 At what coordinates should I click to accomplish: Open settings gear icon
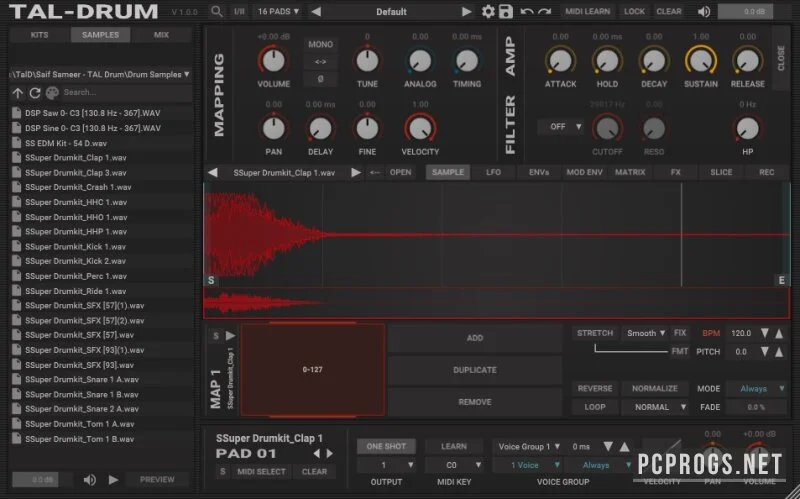tap(488, 11)
